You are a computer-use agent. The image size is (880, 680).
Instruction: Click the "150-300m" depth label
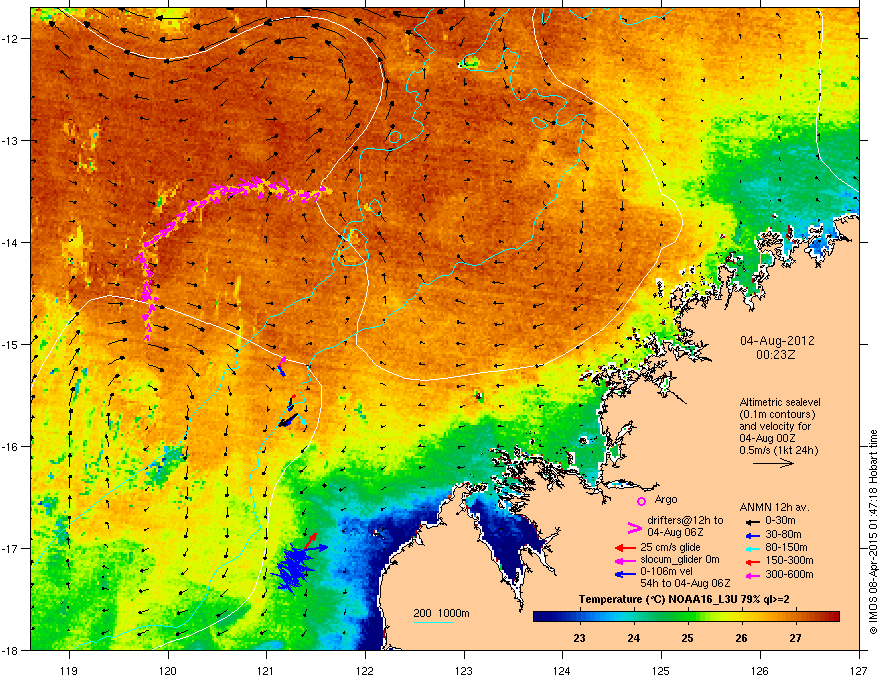(789, 560)
